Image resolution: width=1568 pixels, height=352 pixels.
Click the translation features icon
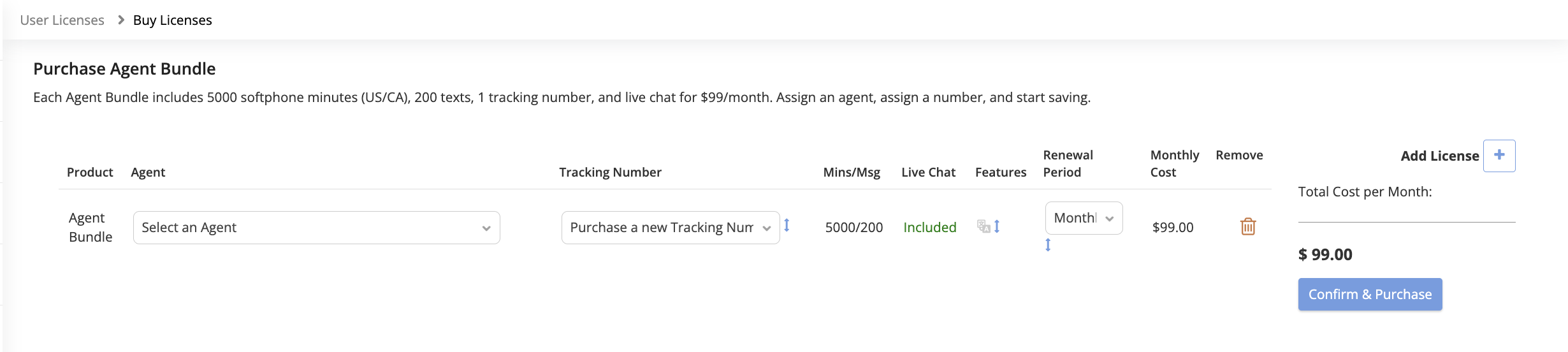pyautogui.click(x=984, y=226)
